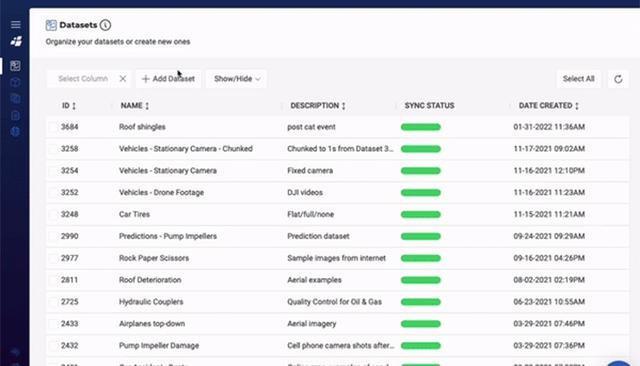Click the 'Flat/full/none' description
640x366 pixels.
(x=310, y=214)
